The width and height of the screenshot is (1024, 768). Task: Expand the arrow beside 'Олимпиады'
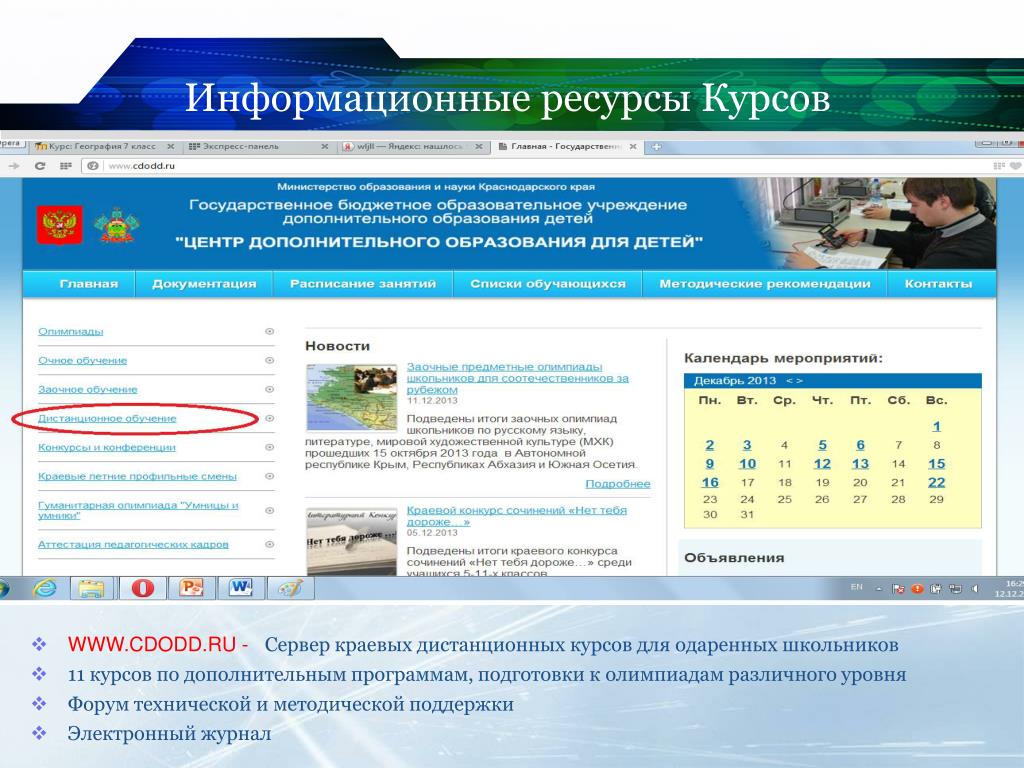coord(269,332)
